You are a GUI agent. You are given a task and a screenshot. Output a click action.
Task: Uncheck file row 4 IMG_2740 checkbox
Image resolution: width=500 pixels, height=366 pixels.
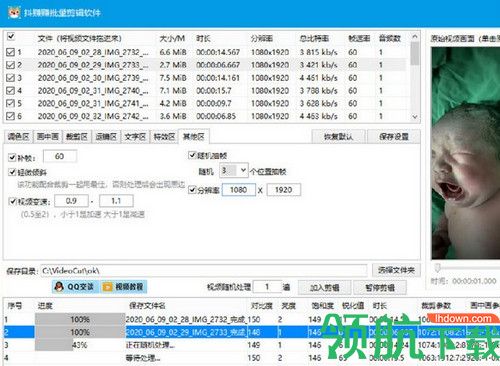[x=10, y=90]
